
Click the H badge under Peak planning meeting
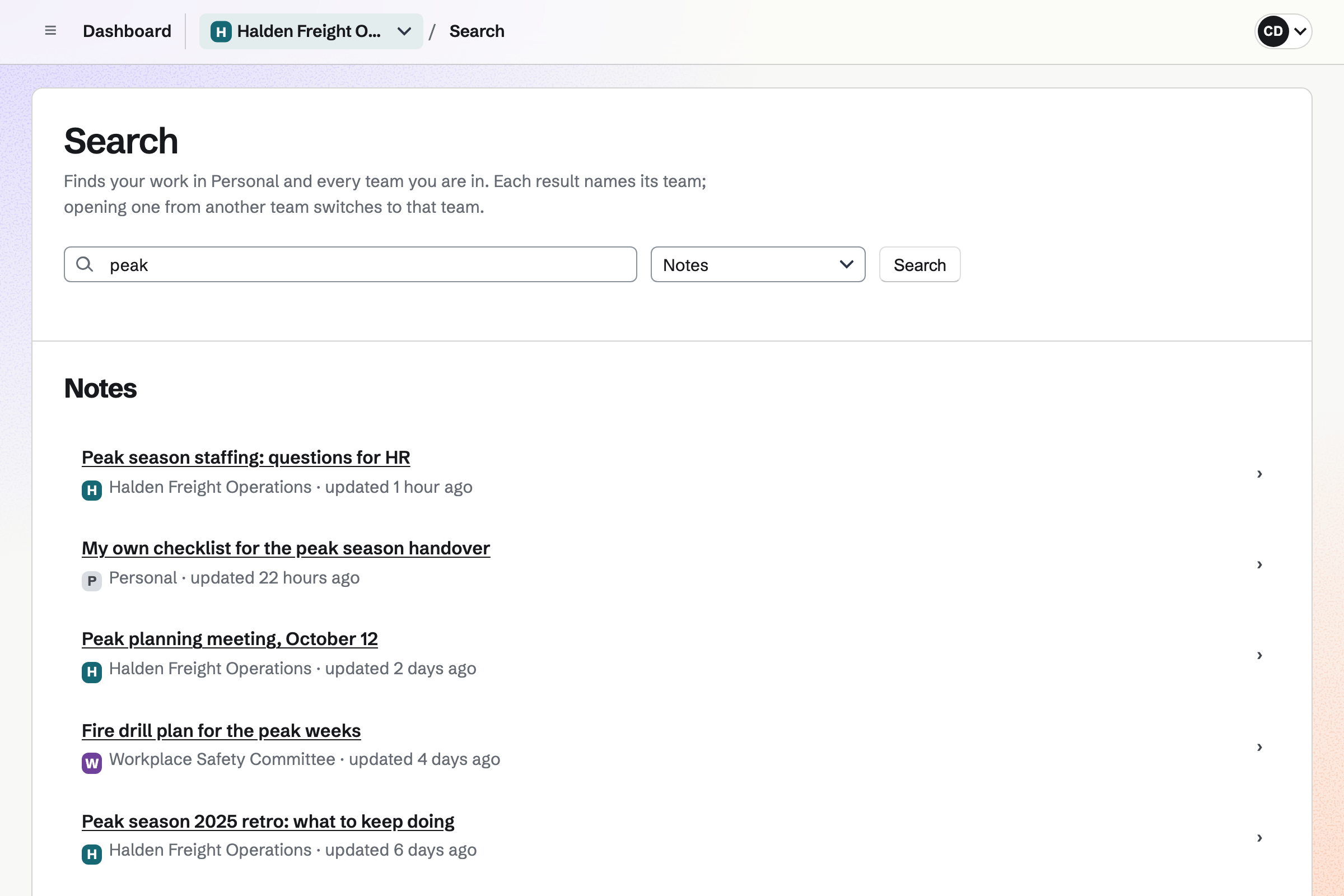[91, 672]
